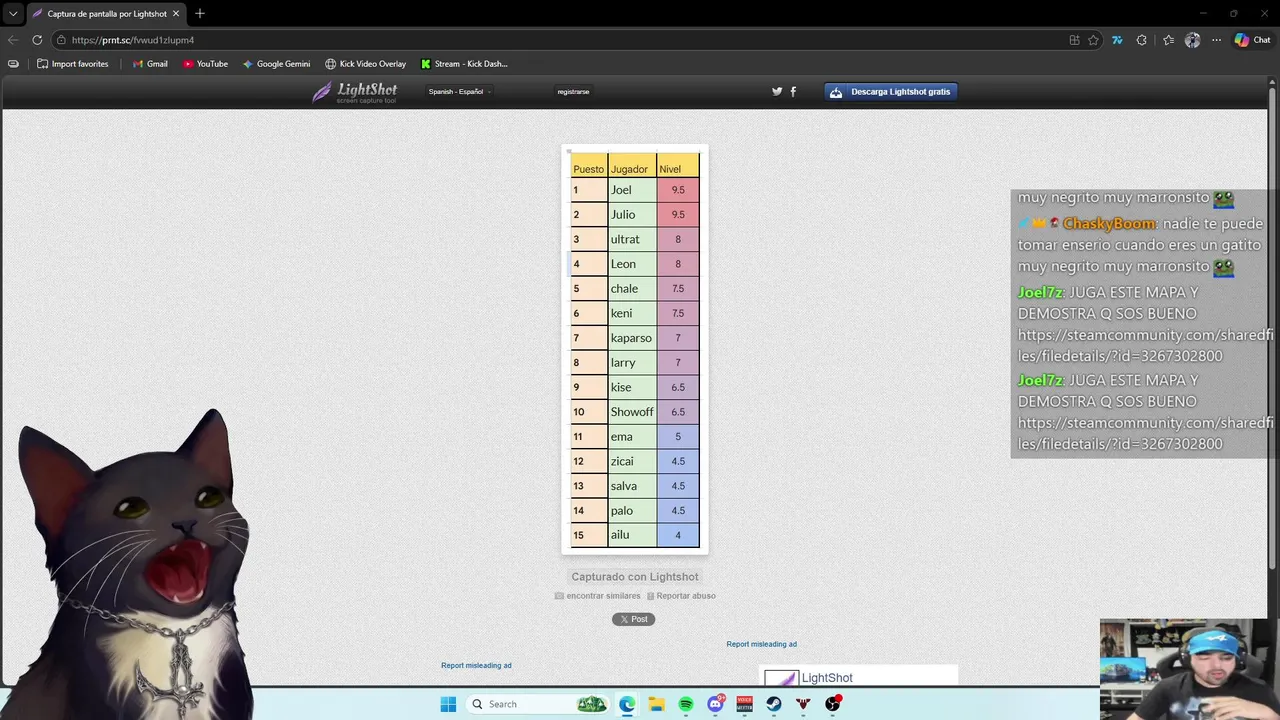Open the Google Gemini bookmark
The height and width of the screenshot is (720, 1280).
point(276,64)
